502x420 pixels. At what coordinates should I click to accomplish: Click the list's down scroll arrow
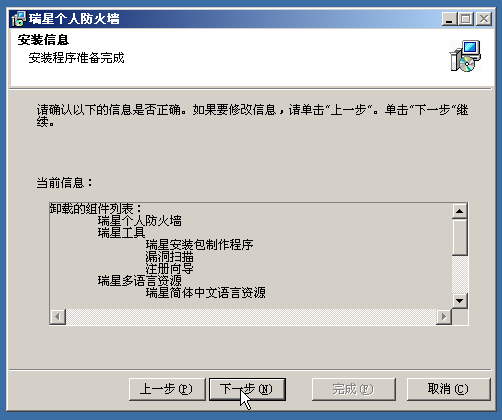[460, 301]
